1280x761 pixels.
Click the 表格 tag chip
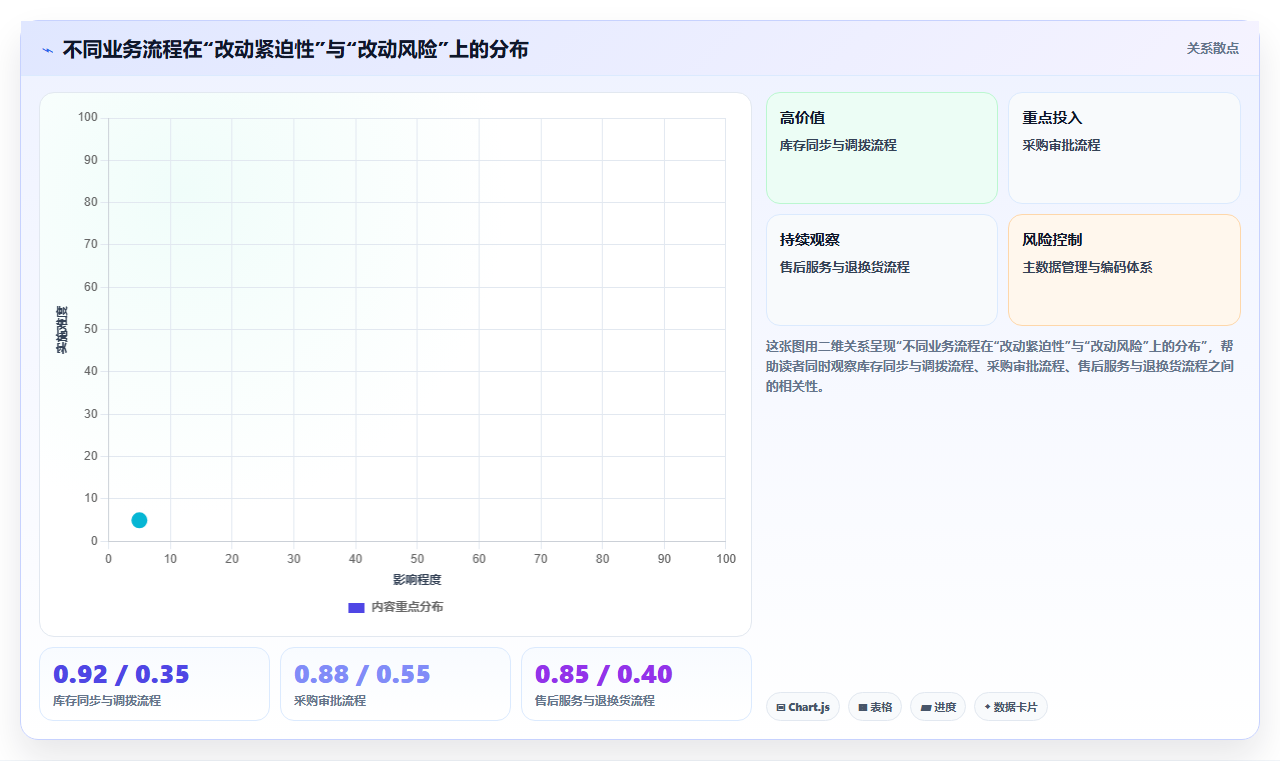(x=875, y=707)
